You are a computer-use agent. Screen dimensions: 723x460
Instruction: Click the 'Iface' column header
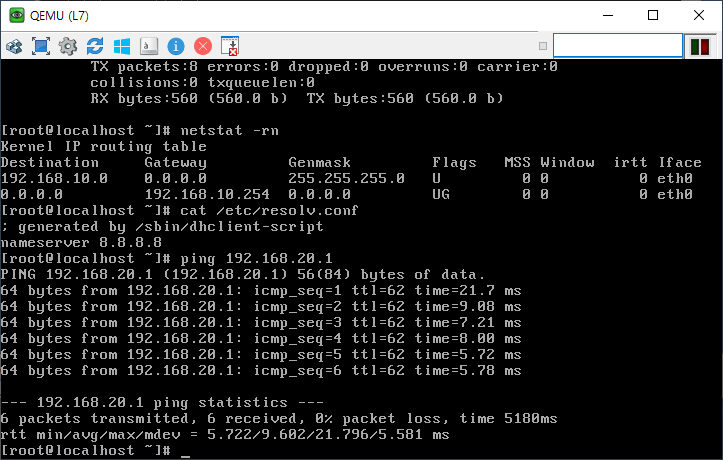click(x=680, y=162)
